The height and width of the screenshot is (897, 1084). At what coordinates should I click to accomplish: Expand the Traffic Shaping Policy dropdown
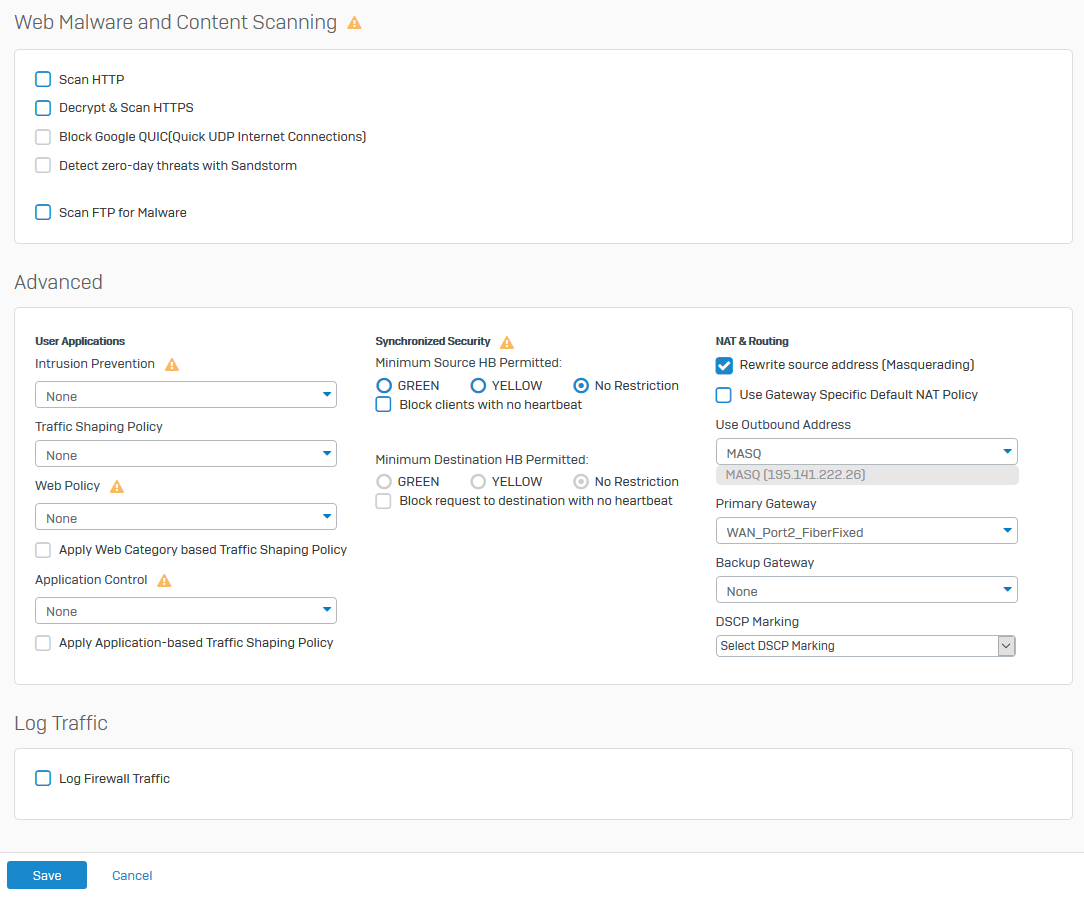186,454
